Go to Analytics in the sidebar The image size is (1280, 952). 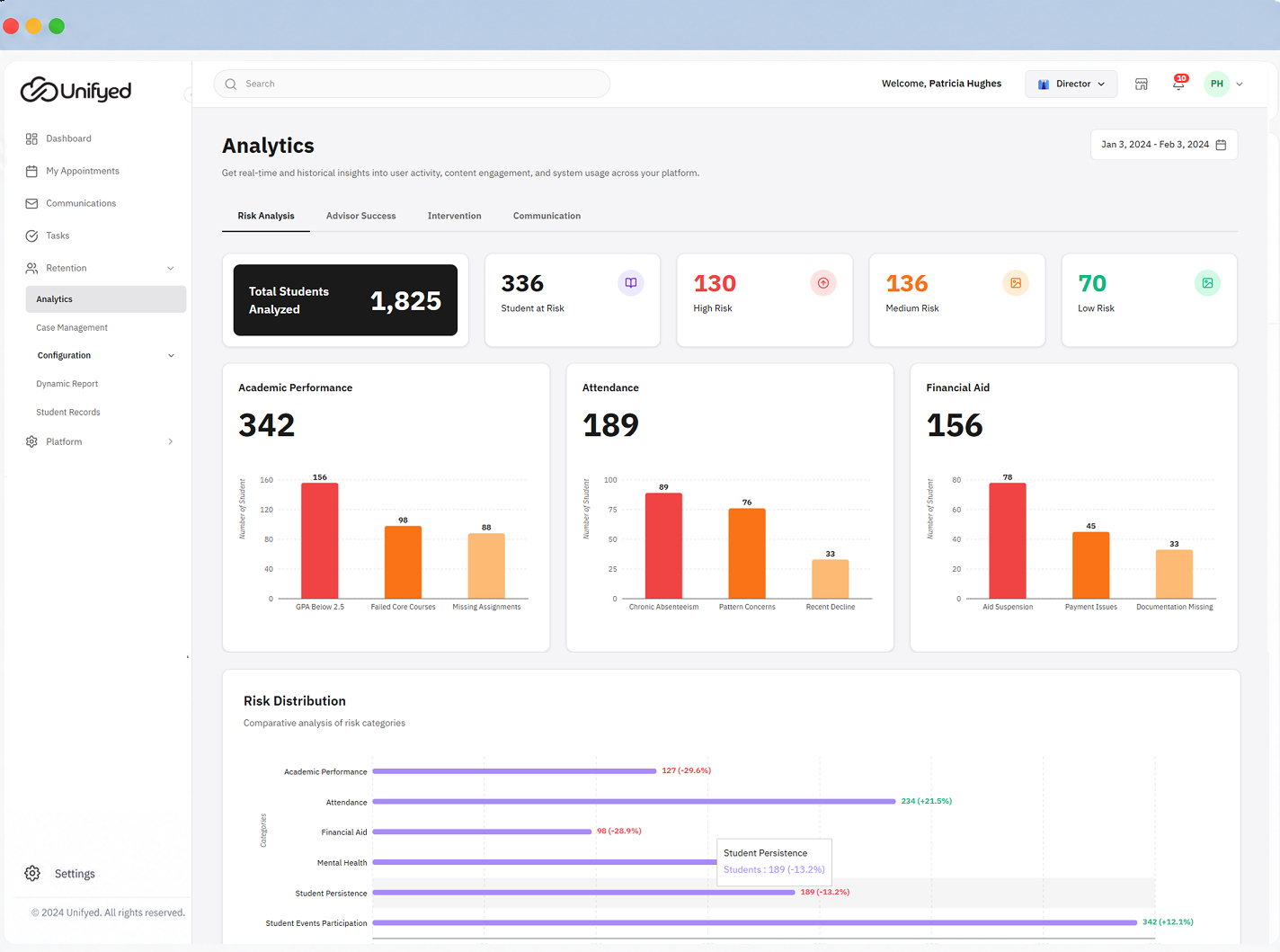(x=106, y=299)
